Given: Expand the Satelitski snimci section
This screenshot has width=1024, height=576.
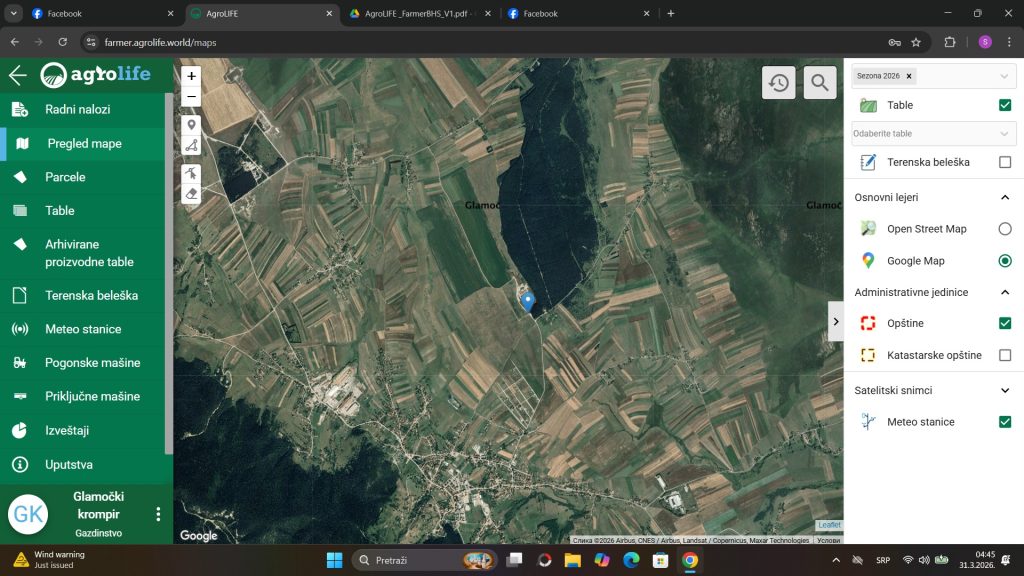Looking at the screenshot, I should (x=1005, y=390).
